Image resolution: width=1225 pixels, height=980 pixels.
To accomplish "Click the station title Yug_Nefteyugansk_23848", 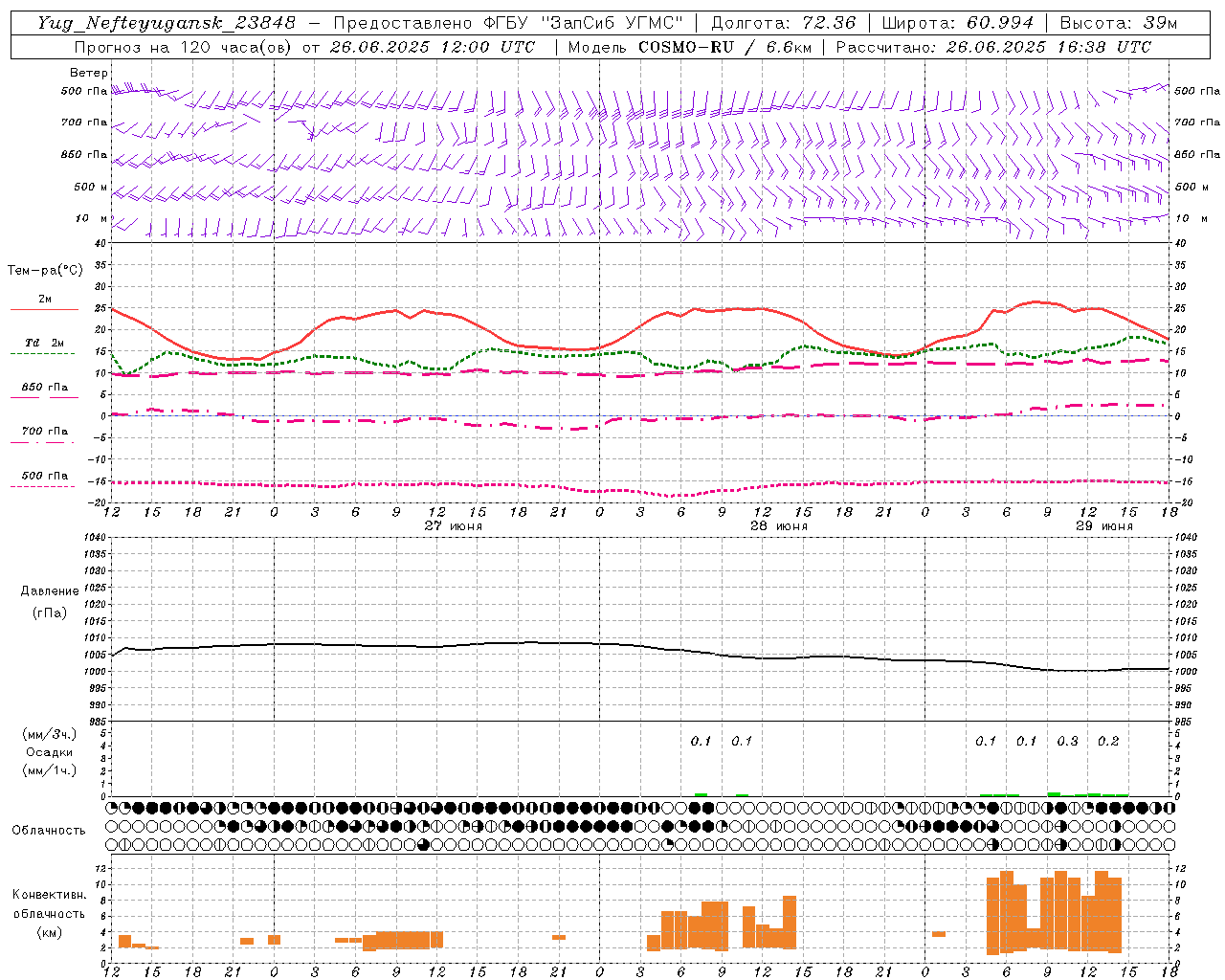I will (x=166, y=23).
